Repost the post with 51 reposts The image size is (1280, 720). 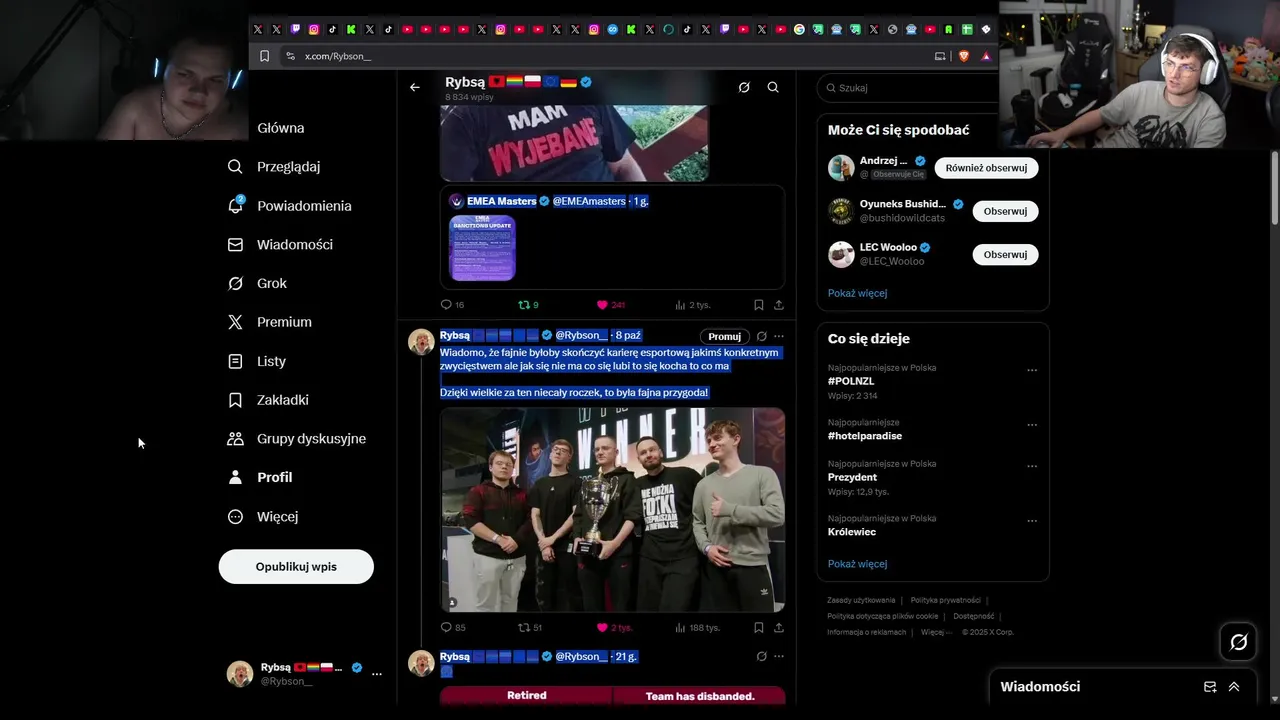click(530, 628)
